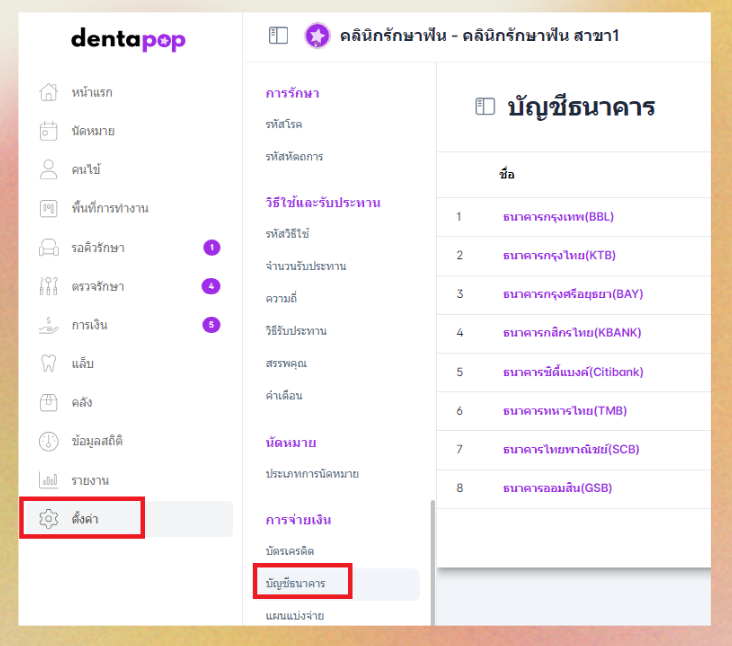Click the นัดหมาย settings section heading
The image size is (732, 646).
[x=291, y=442]
